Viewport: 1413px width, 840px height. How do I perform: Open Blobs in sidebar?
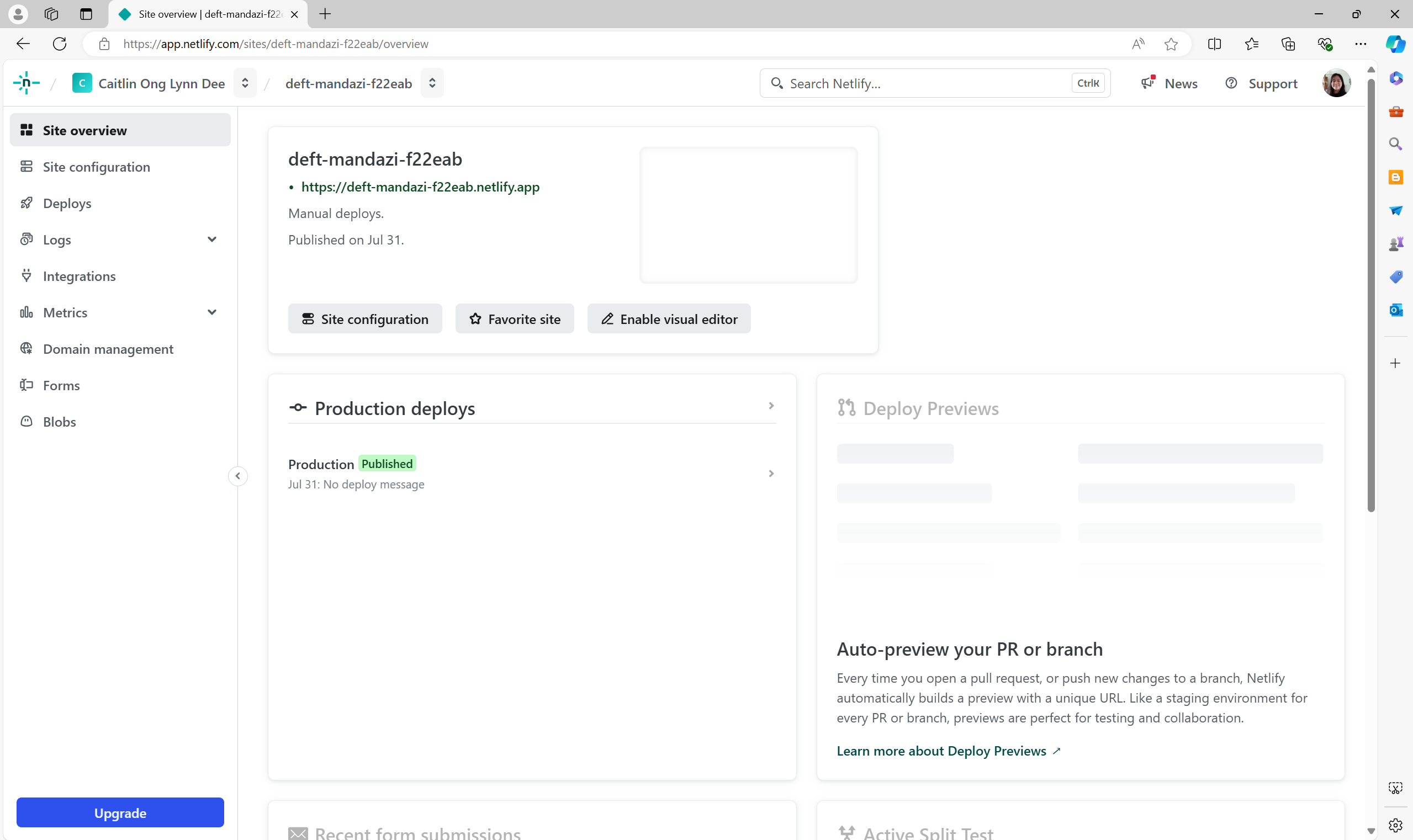tap(120, 422)
